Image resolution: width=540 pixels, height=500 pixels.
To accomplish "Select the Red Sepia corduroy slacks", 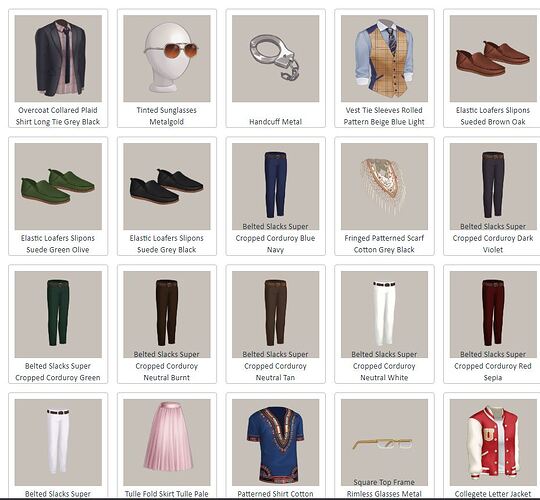I will pyautogui.click(x=492, y=324).
